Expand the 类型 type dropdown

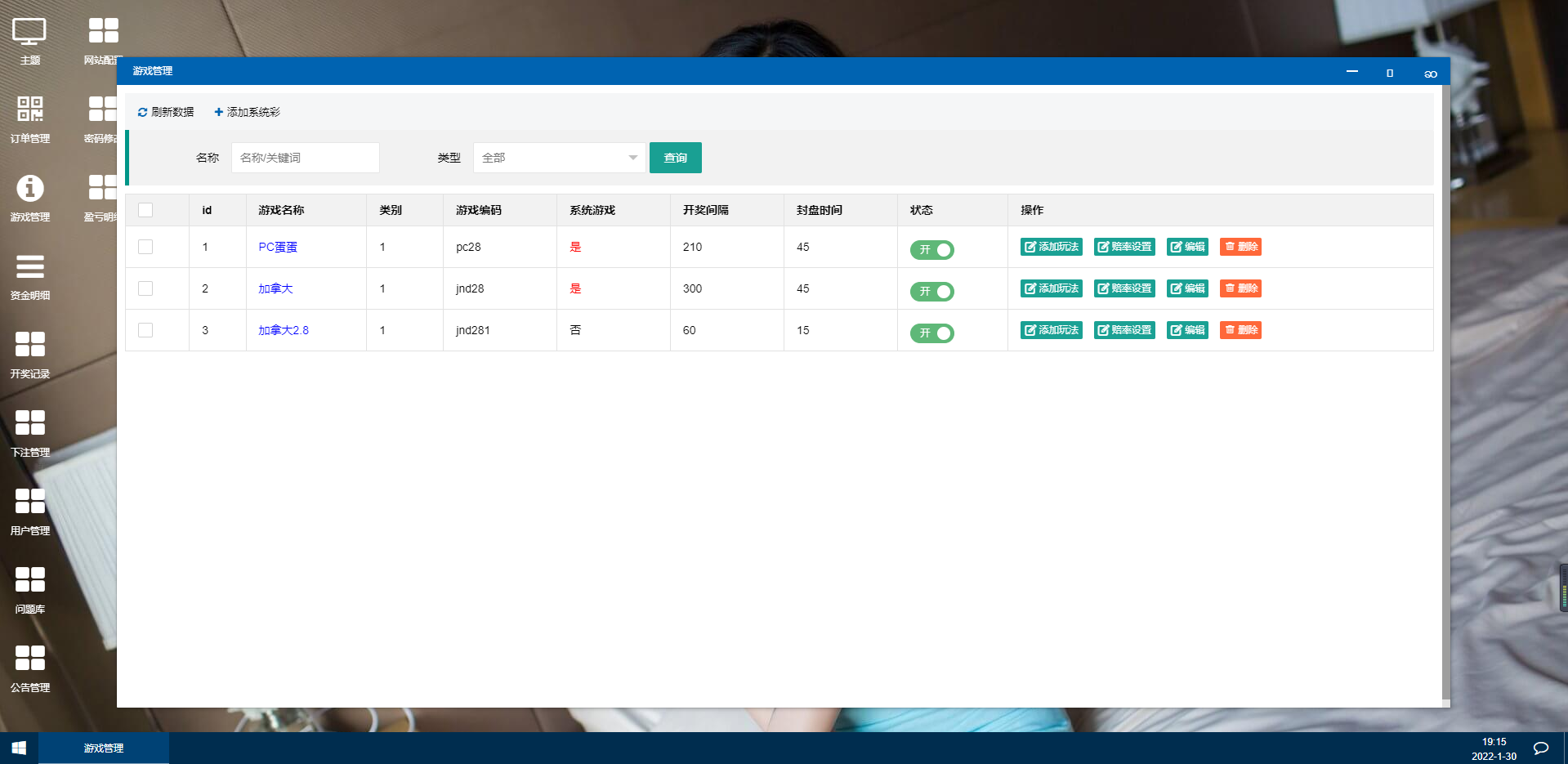559,158
